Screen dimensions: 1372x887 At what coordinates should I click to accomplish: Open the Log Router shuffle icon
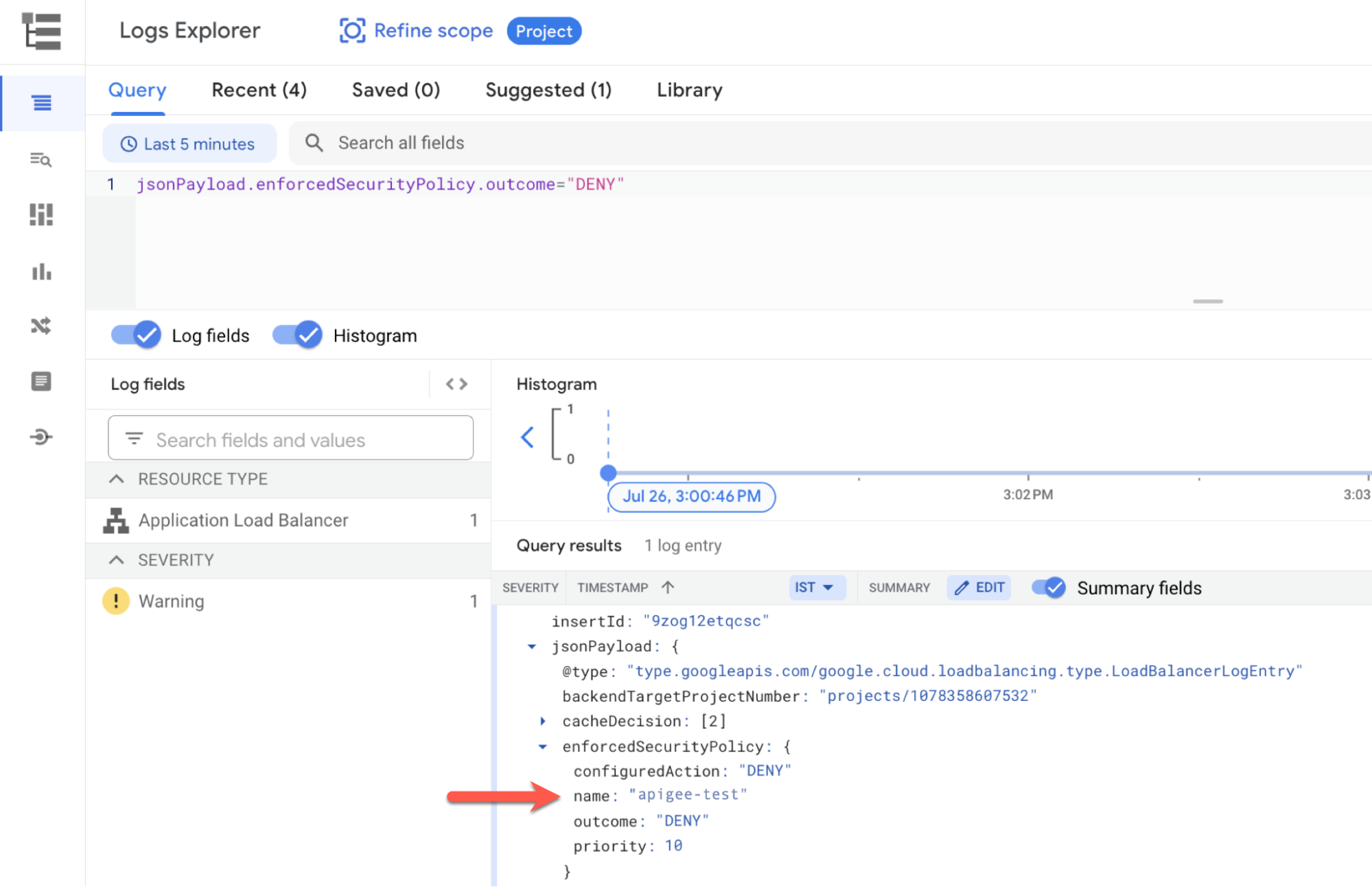point(41,325)
